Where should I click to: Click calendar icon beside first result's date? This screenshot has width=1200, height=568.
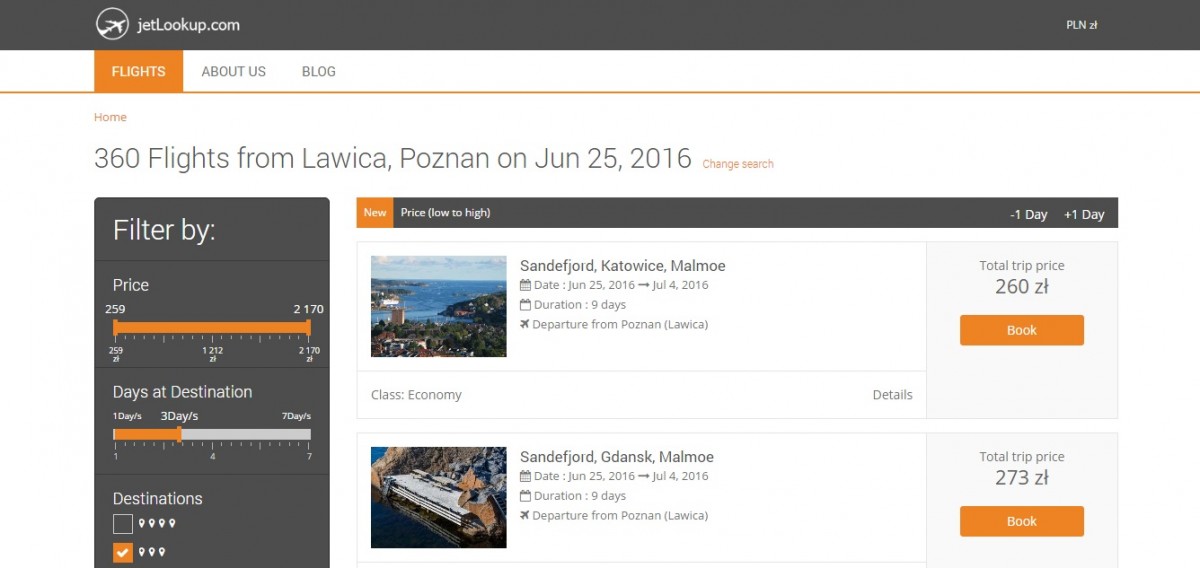pyautogui.click(x=525, y=285)
